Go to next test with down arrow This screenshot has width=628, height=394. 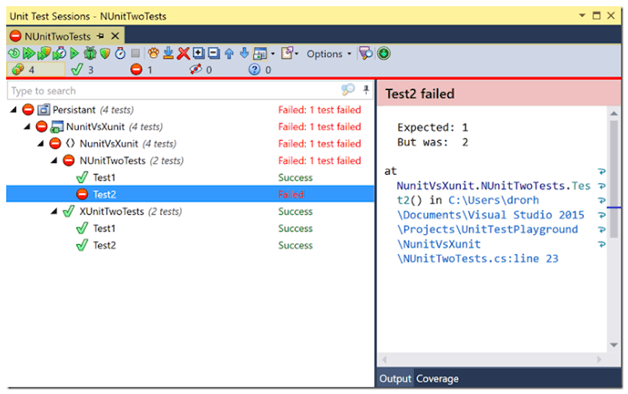point(244,53)
